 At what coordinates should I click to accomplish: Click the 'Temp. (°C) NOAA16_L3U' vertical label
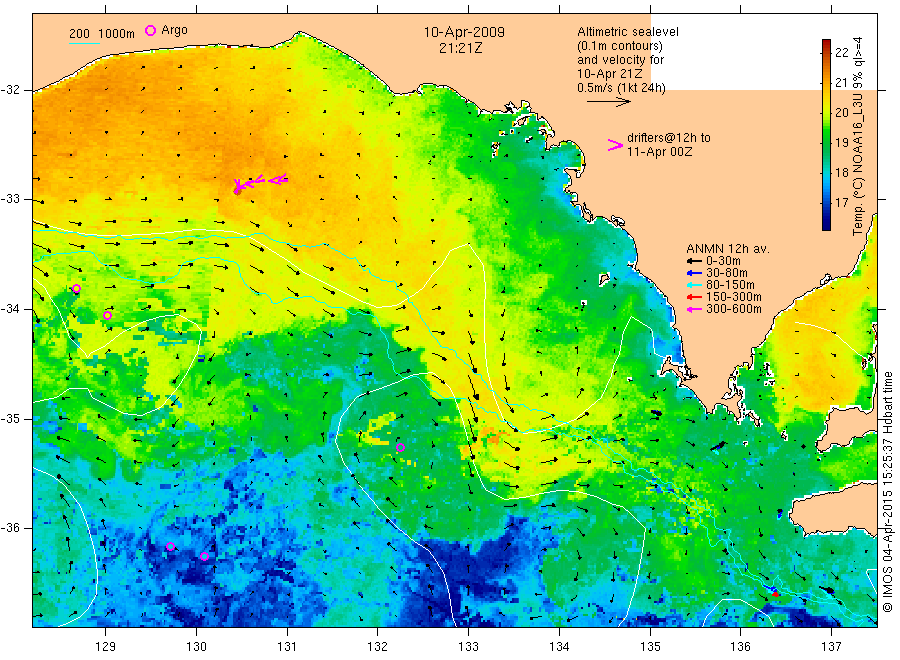tap(858, 163)
